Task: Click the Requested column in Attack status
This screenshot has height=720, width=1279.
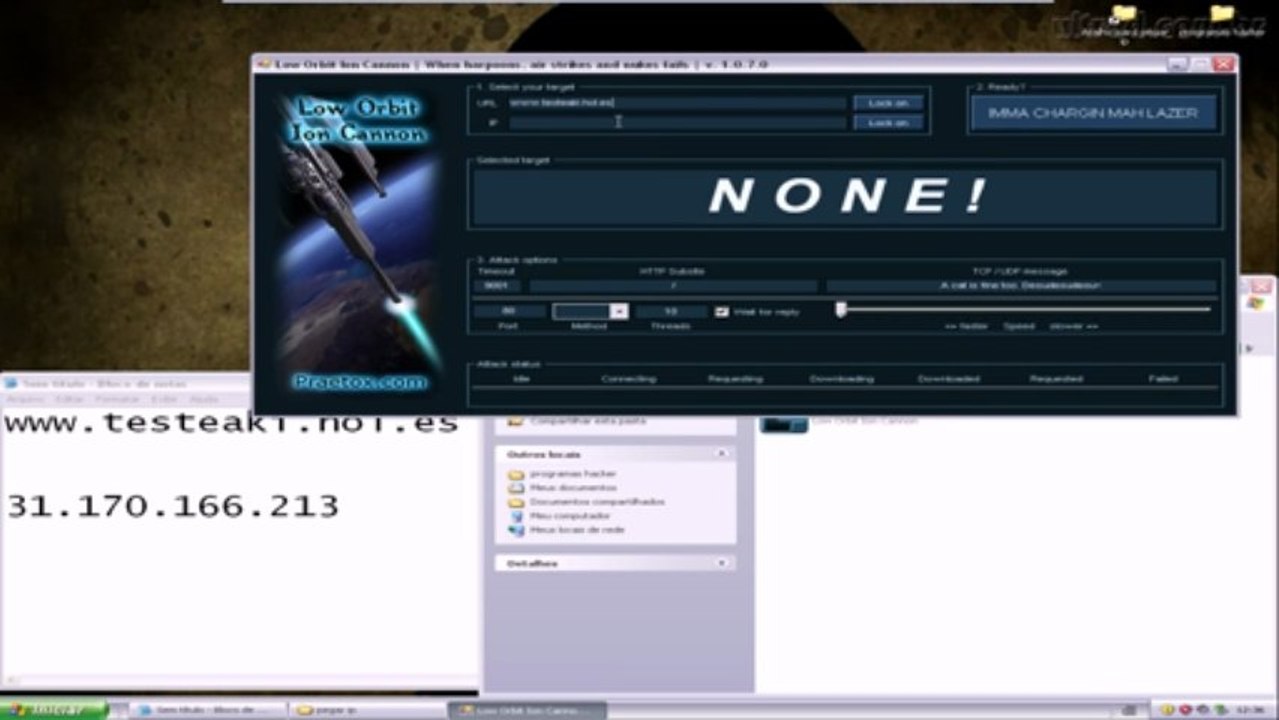Action: point(1056,379)
